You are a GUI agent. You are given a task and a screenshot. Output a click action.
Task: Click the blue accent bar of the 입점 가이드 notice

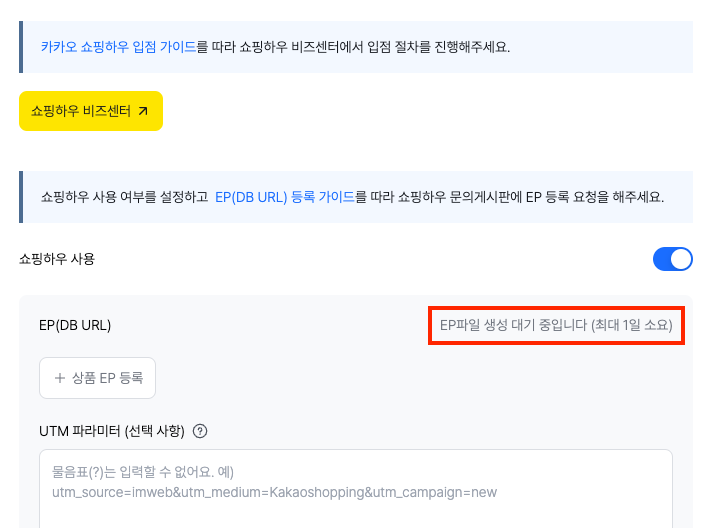pos(21,47)
